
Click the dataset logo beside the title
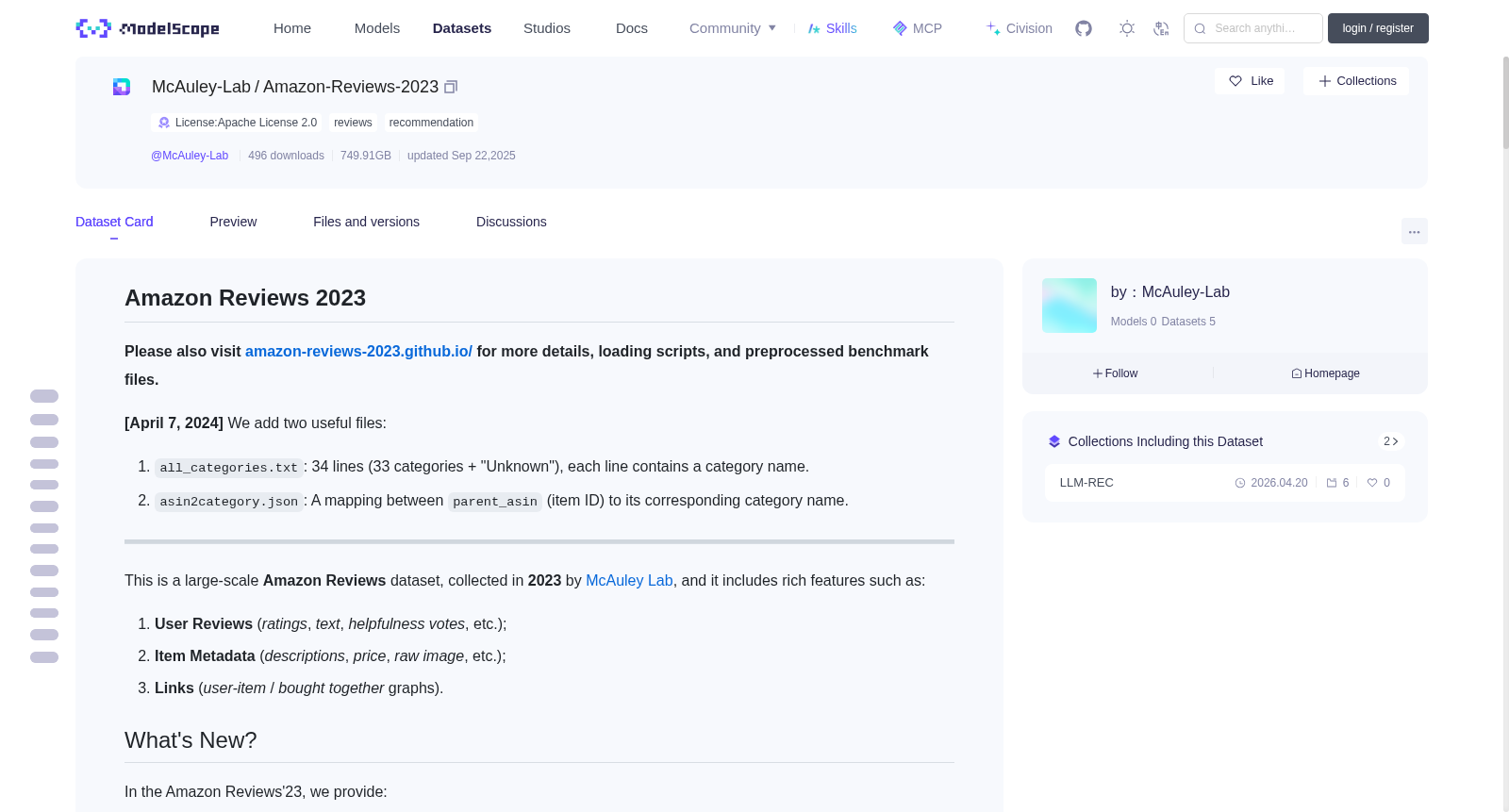pyautogui.click(x=122, y=87)
